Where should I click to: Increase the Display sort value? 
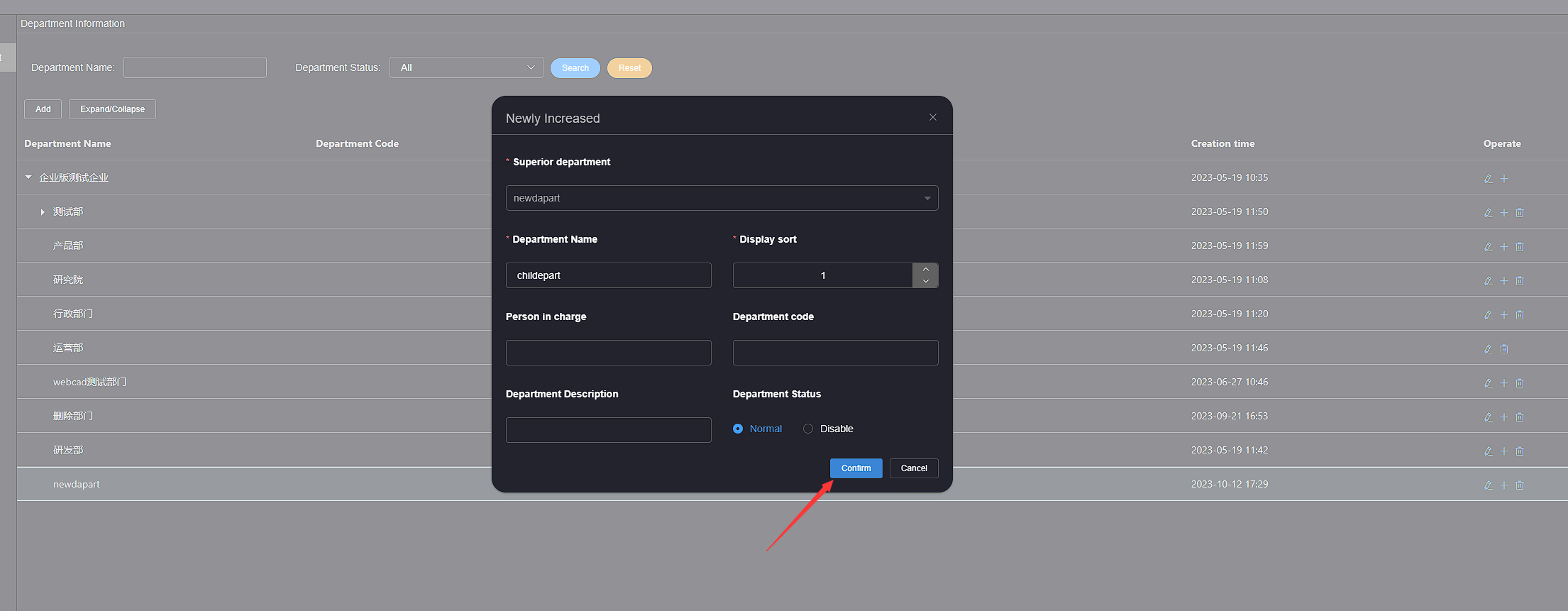925,269
